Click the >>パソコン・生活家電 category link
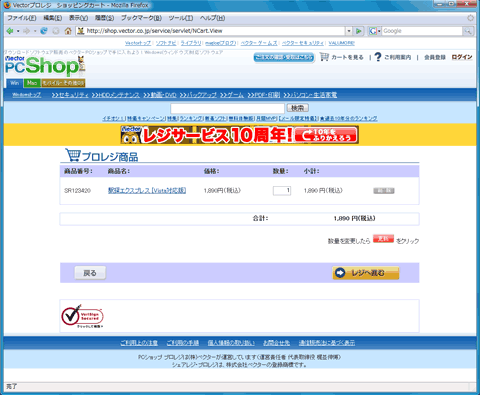480x395 pixels. coord(310,95)
